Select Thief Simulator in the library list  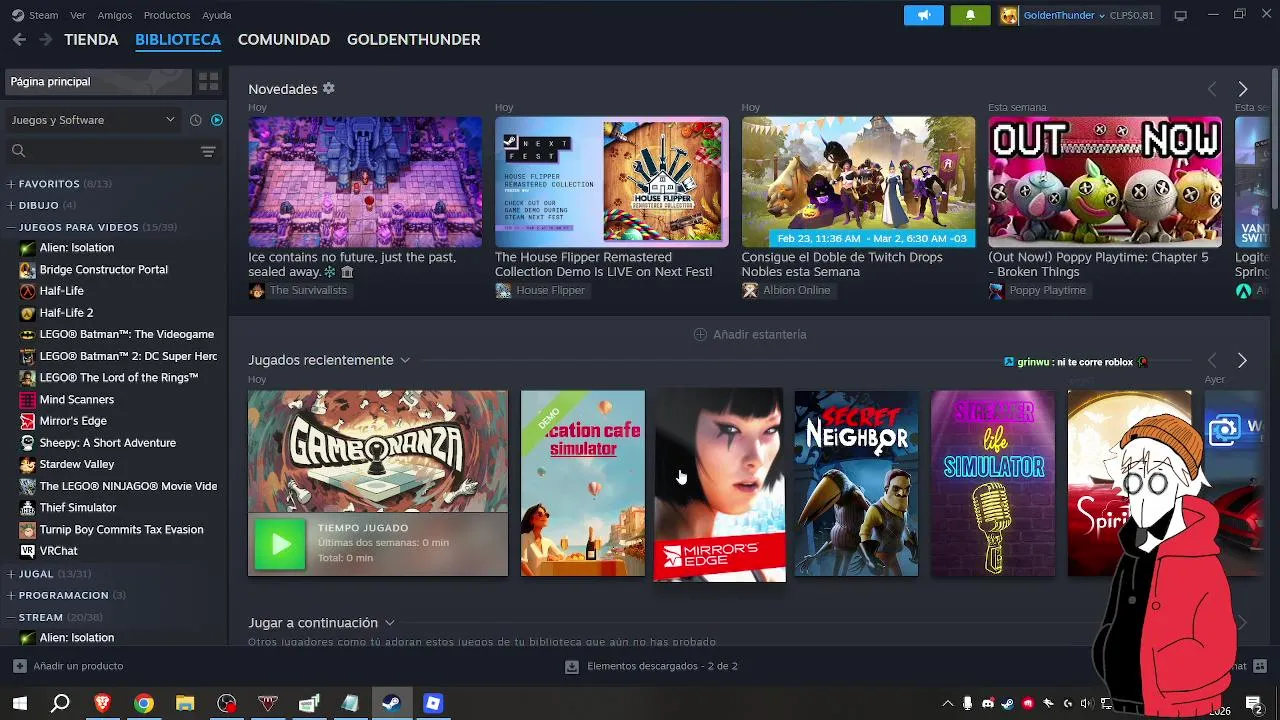[78, 508]
